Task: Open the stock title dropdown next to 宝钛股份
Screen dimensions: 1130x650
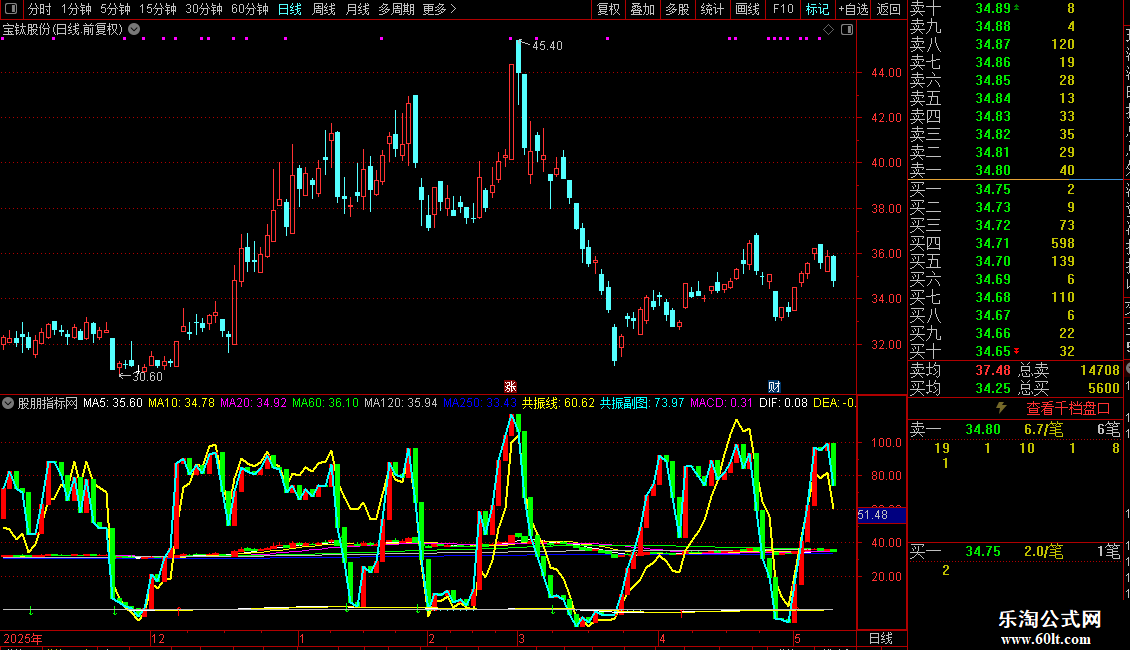Action: coord(134,30)
